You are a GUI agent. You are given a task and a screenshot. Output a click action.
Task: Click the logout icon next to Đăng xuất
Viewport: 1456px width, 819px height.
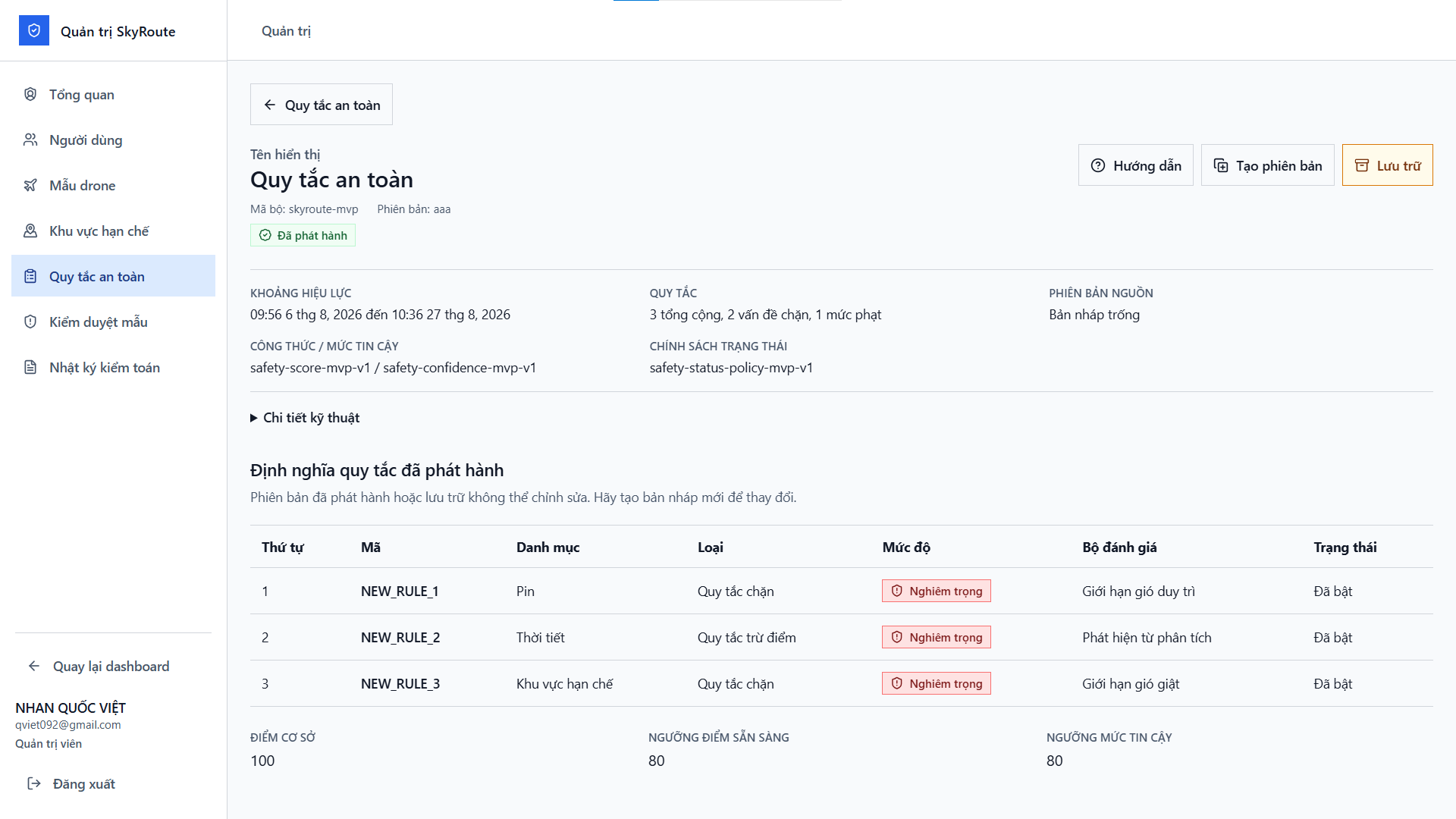click(x=34, y=783)
